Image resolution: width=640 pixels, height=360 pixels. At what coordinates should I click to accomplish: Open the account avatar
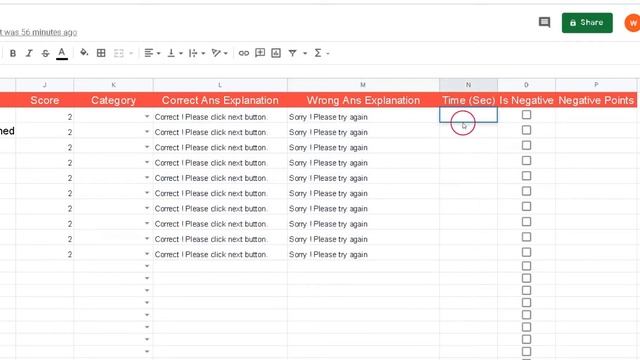pyautogui.click(x=632, y=23)
